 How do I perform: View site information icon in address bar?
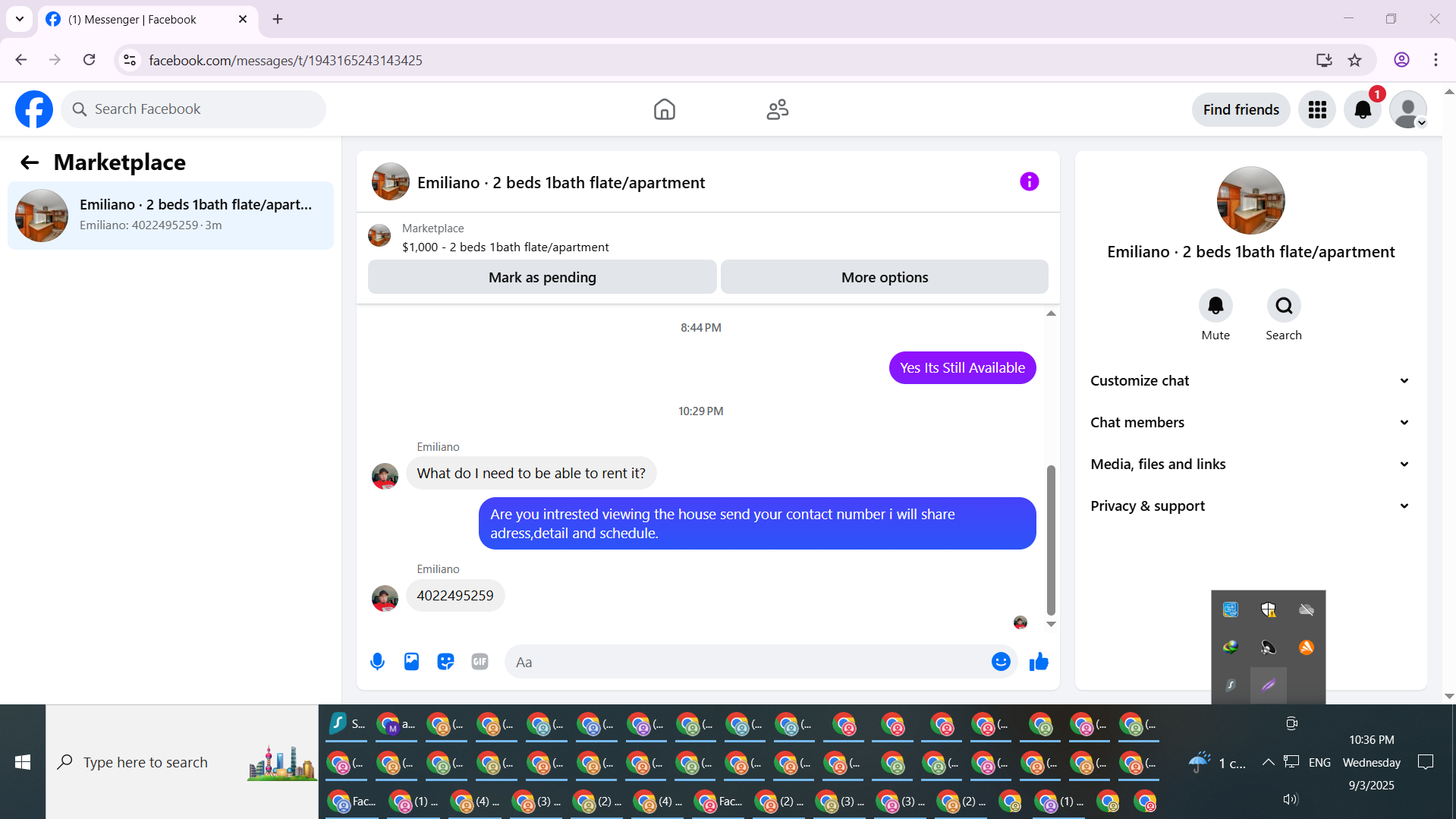[x=130, y=60]
